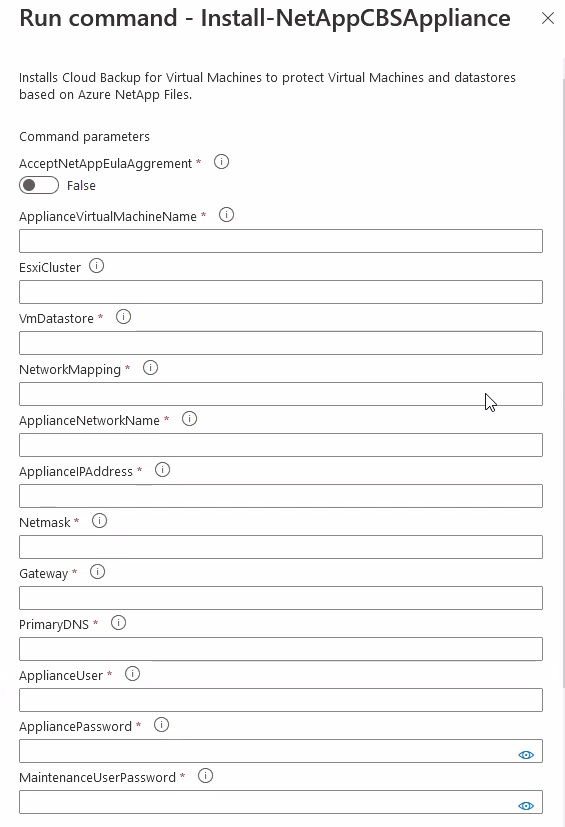Click the ApplianceIPAddress info icon
Image resolution: width=565 pixels, height=827 pixels.
click(162, 470)
